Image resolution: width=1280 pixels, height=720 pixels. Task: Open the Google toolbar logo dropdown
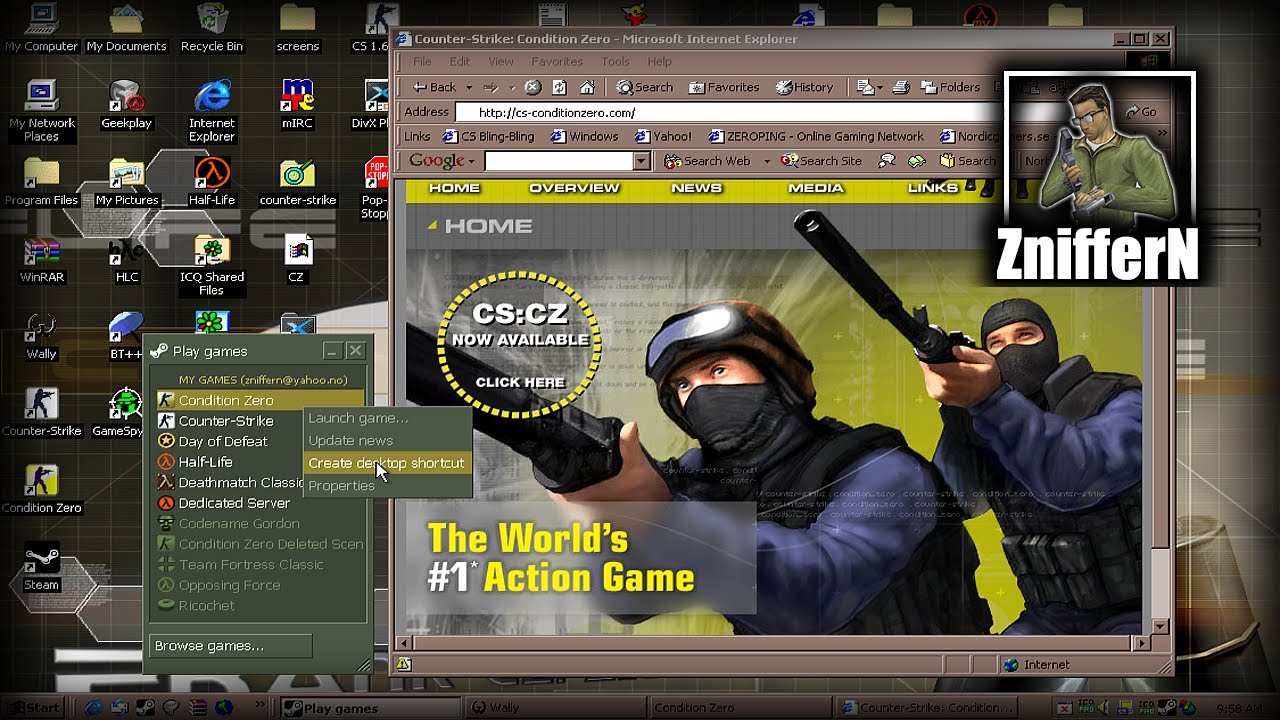[x=441, y=161]
